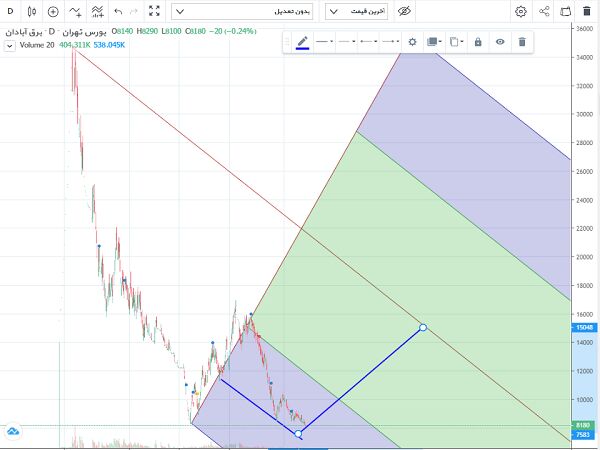Collapse the Volume 20 indicator legend
The height and width of the screenshot is (450, 600).
(9, 45)
